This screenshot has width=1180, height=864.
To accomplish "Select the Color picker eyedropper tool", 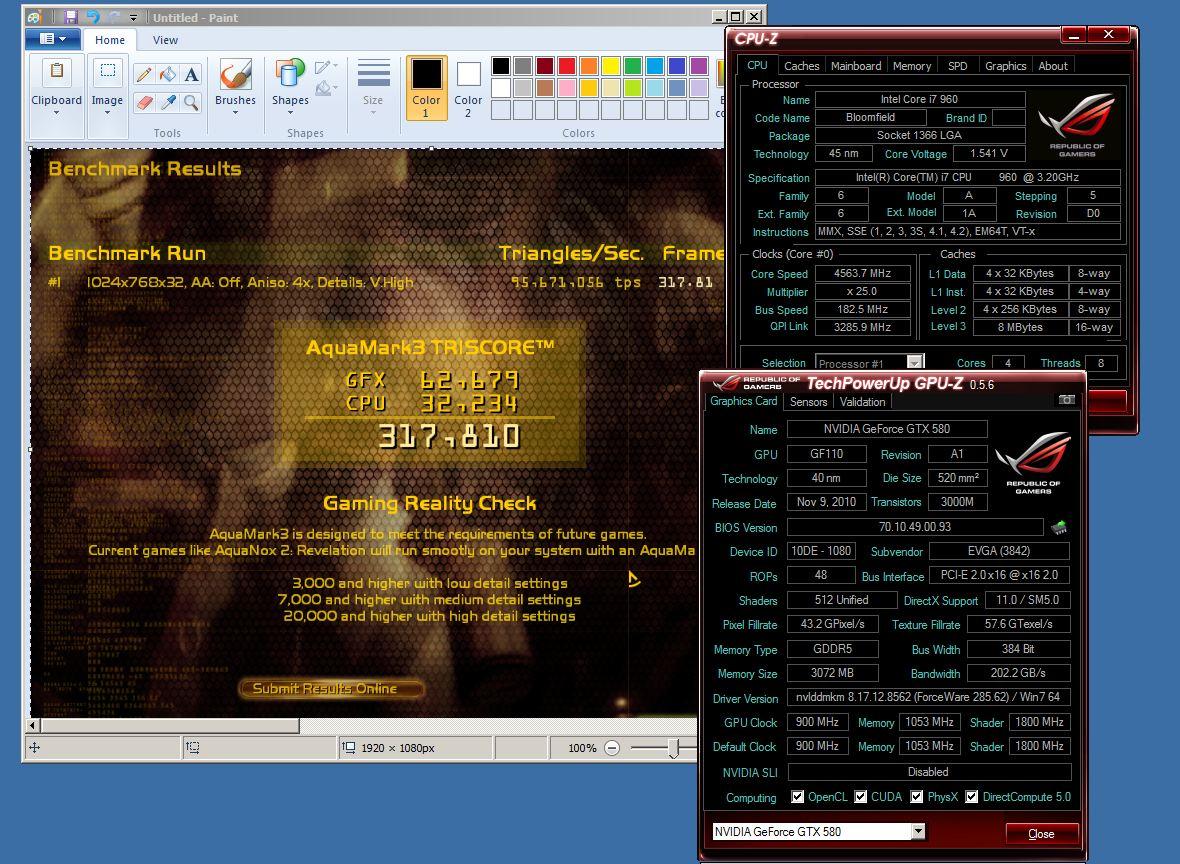I will click(168, 102).
